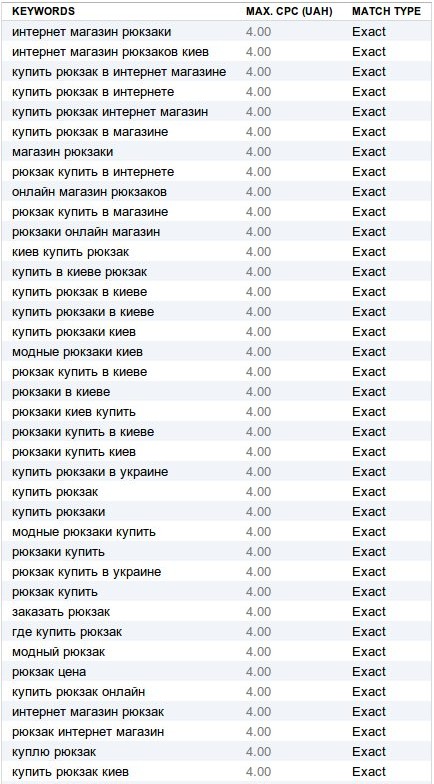Select keyword "купить рюкзаки киев"
Screen dimensions: 434x784
tap(74, 332)
